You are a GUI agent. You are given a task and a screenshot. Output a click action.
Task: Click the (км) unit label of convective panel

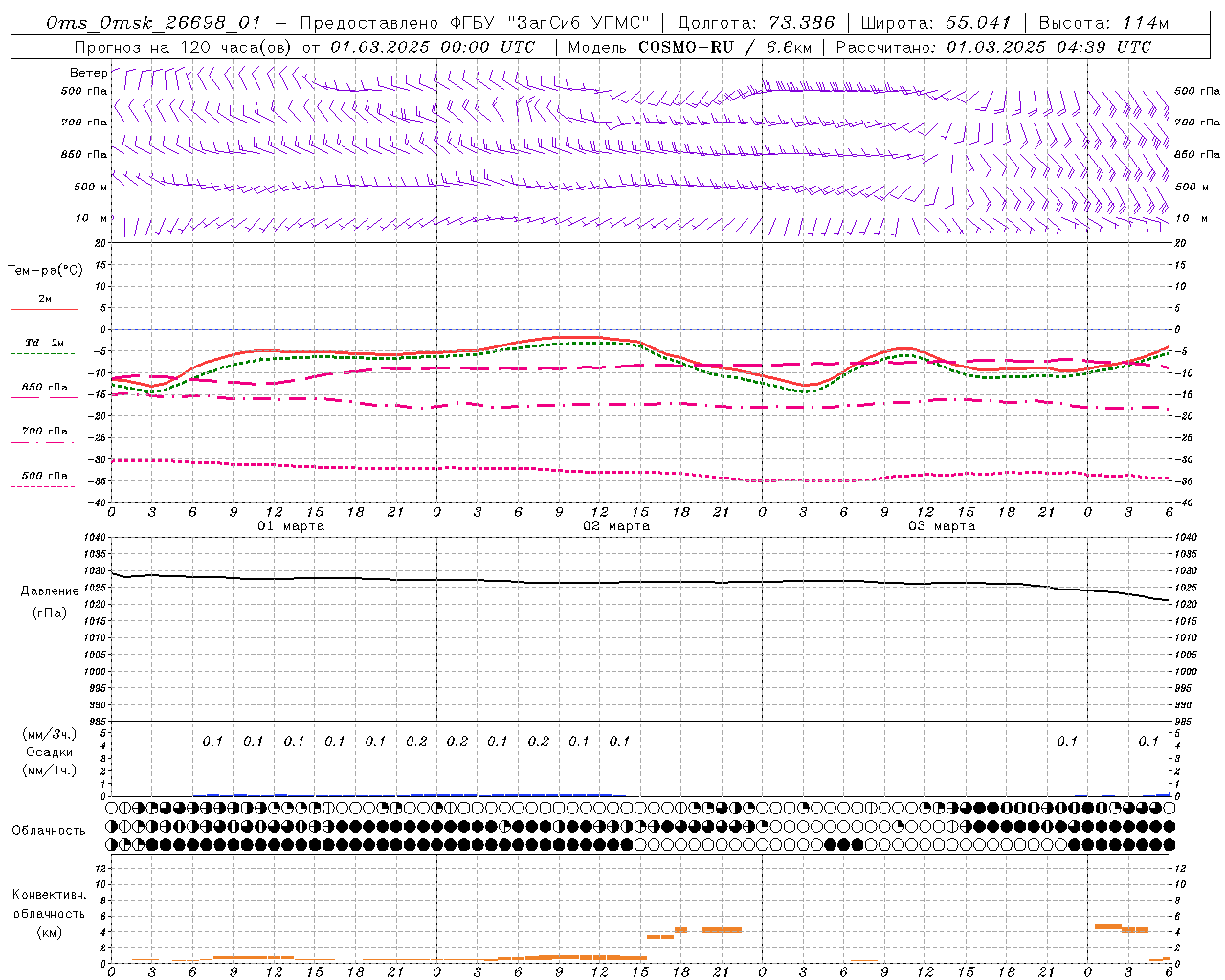(49, 931)
